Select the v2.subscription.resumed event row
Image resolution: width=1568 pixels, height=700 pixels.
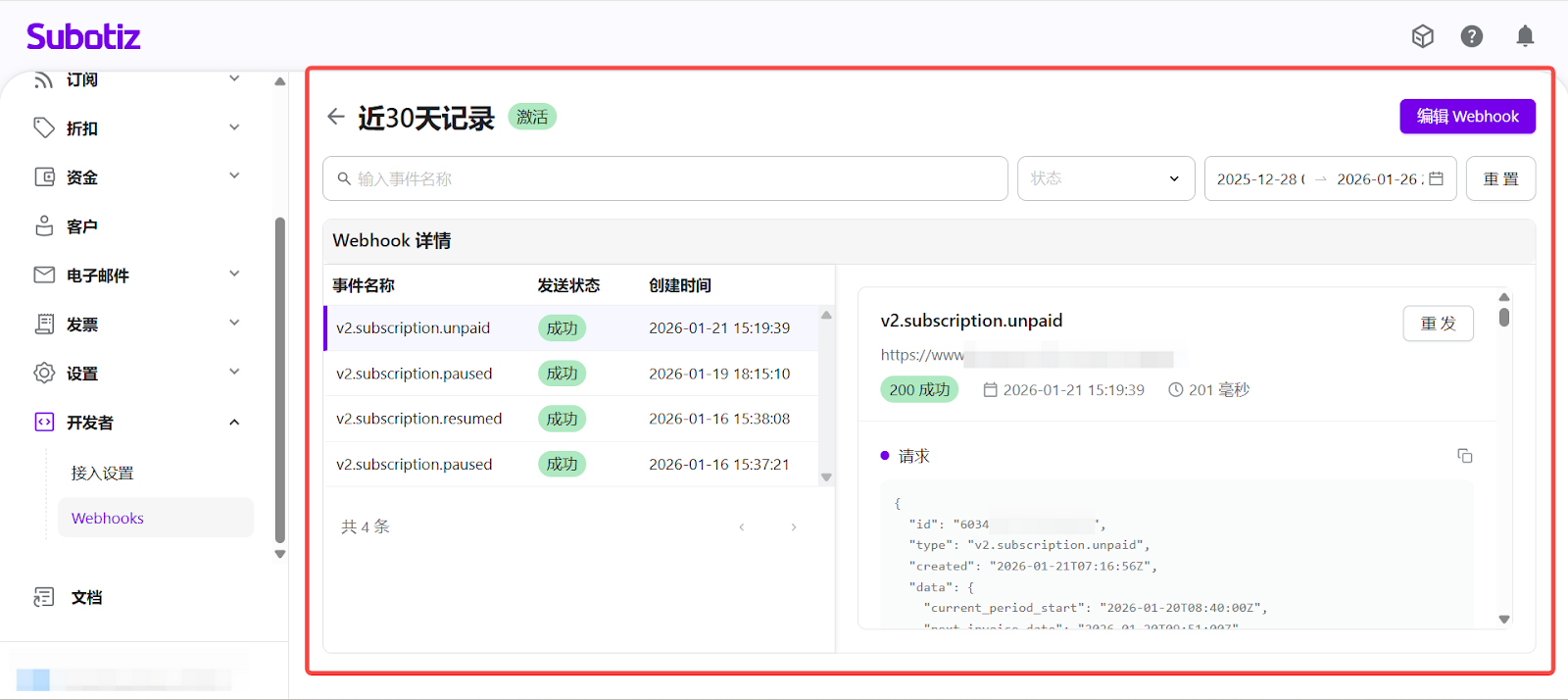(x=418, y=419)
